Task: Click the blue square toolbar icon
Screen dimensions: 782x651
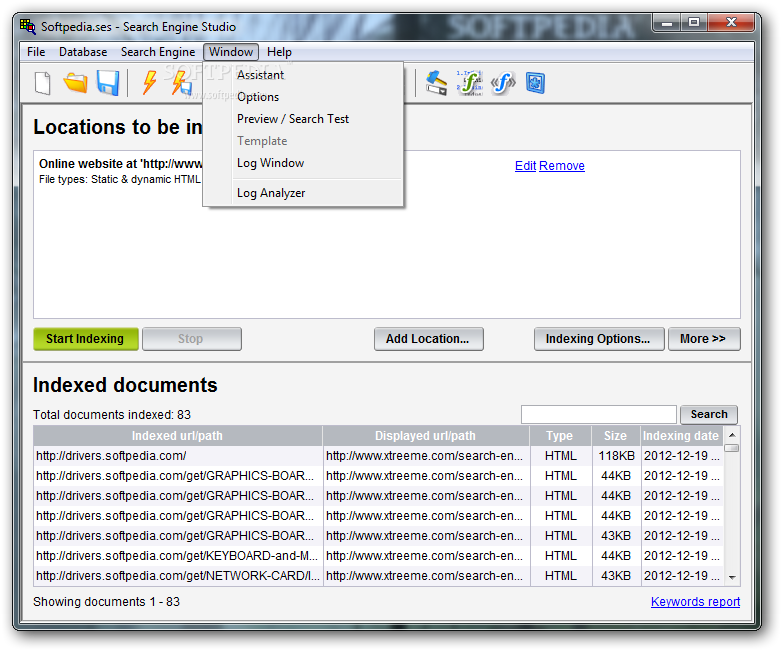Action: point(535,83)
